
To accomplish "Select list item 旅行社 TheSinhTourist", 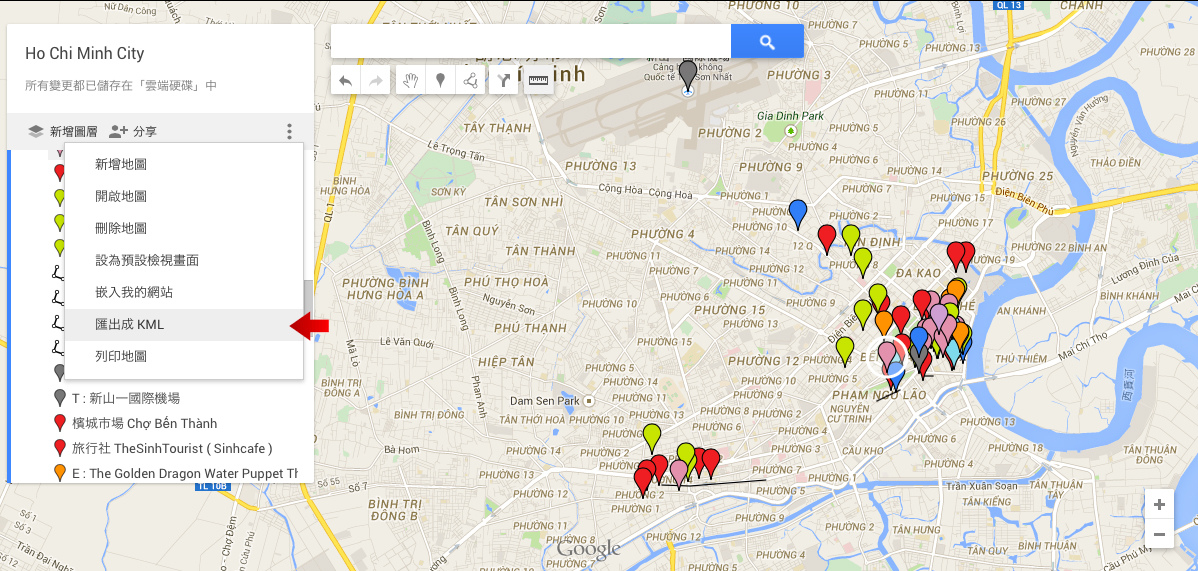I will [172, 449].
